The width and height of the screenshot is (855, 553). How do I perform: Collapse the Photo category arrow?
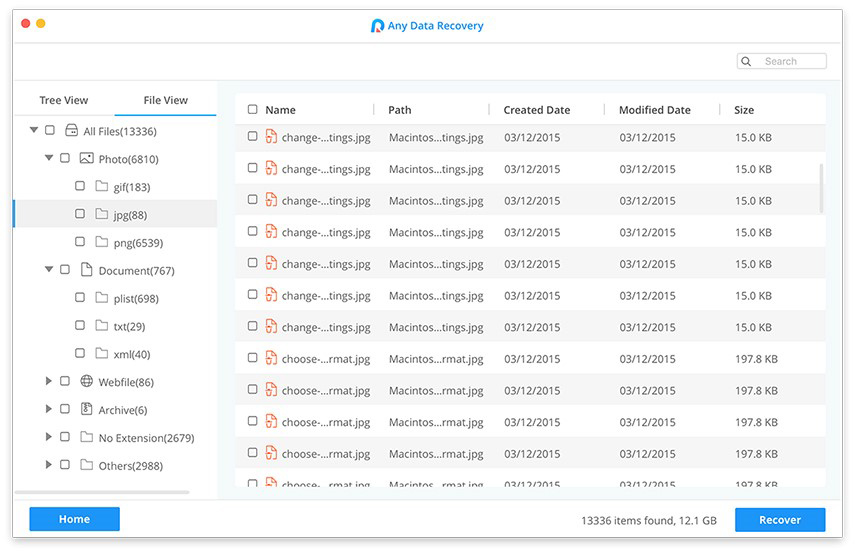point(49,158)
